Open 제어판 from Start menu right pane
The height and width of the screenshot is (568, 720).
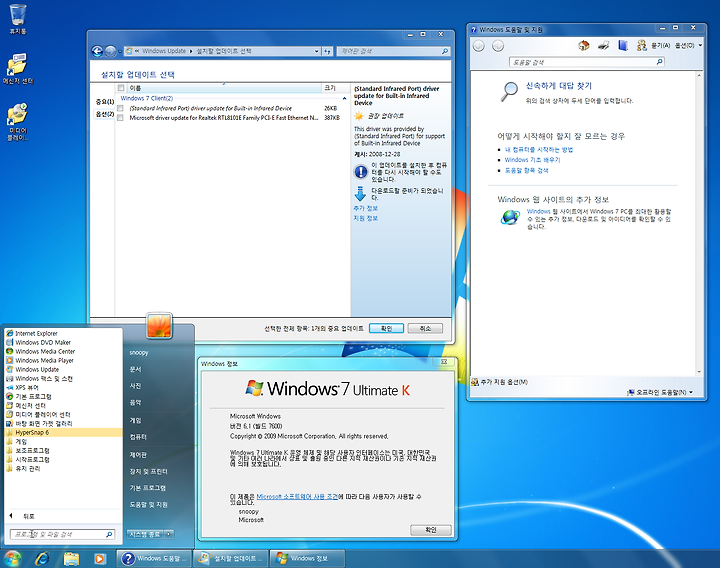(x=138, y=455)
